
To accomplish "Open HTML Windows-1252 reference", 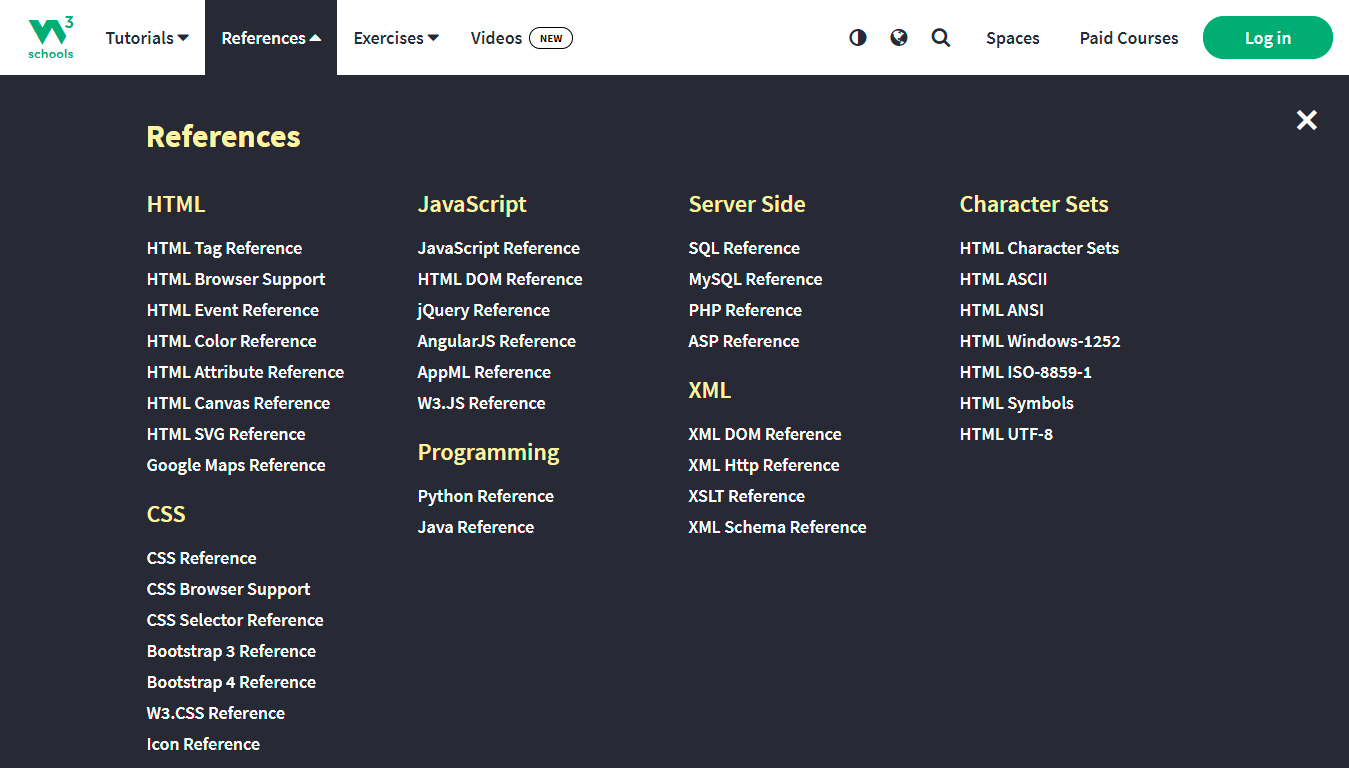I will pyautogui.click(x=1040, y=341).
